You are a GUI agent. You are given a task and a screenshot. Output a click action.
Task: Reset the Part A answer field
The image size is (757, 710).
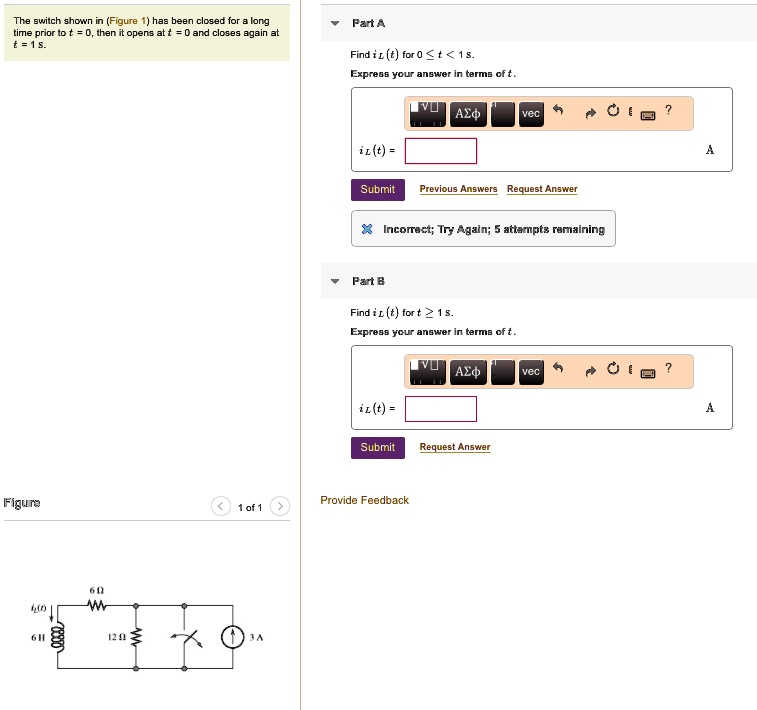[613, 111]
